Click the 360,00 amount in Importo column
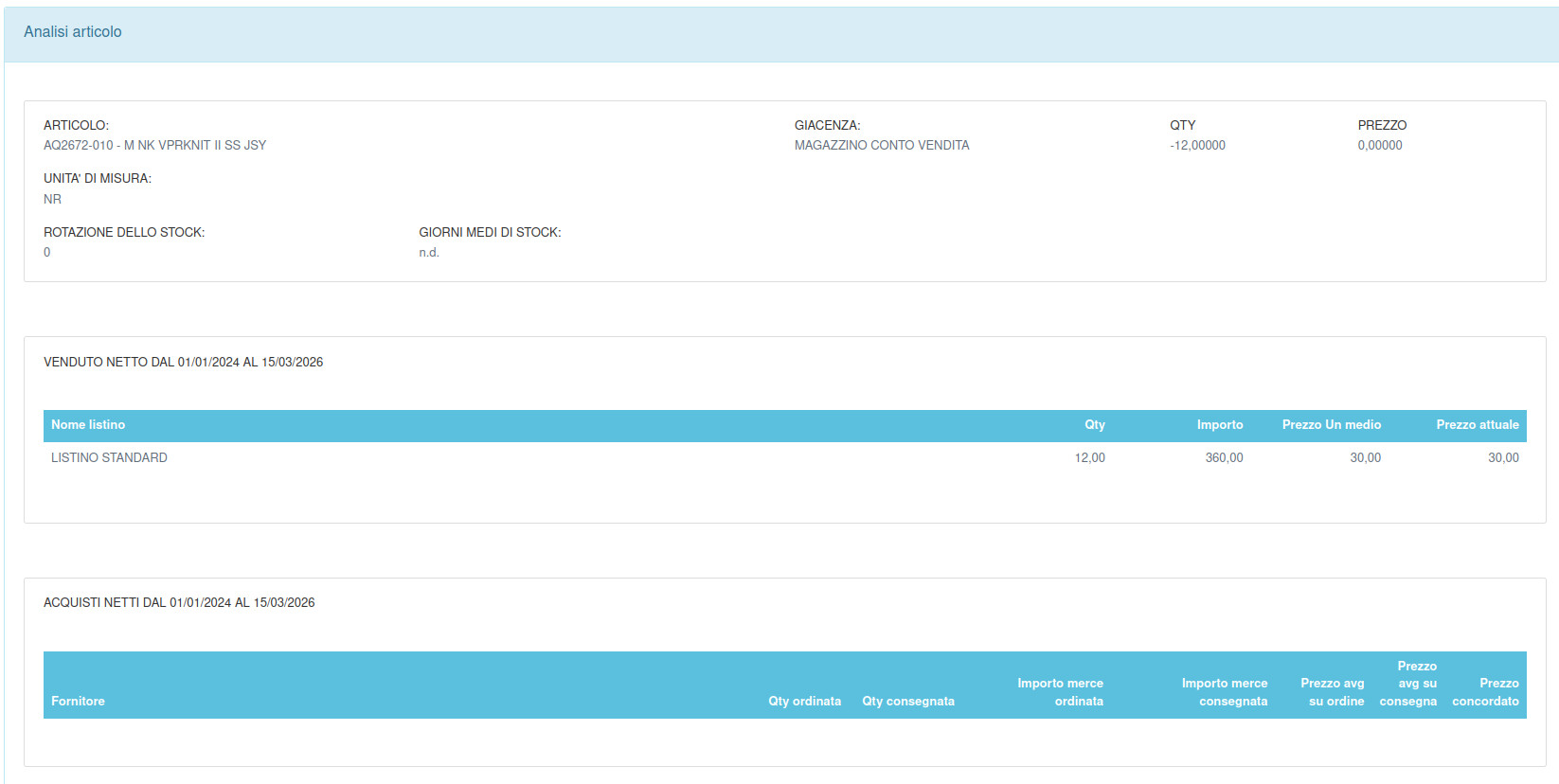The width and height of the screenshot is (1559, 784). pos(1224,458)
